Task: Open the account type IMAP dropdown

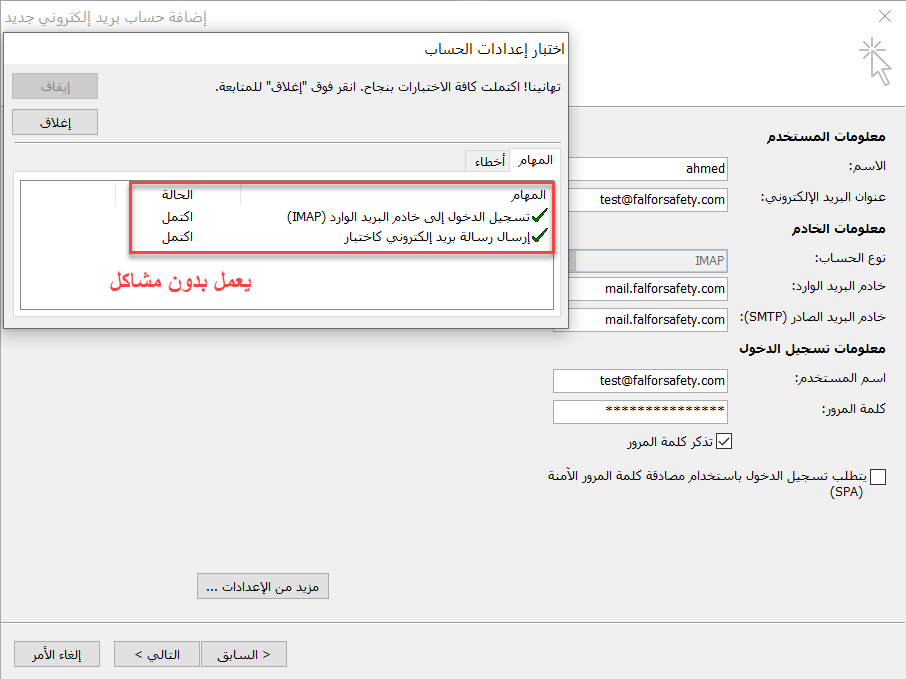Action: point(648,260)
